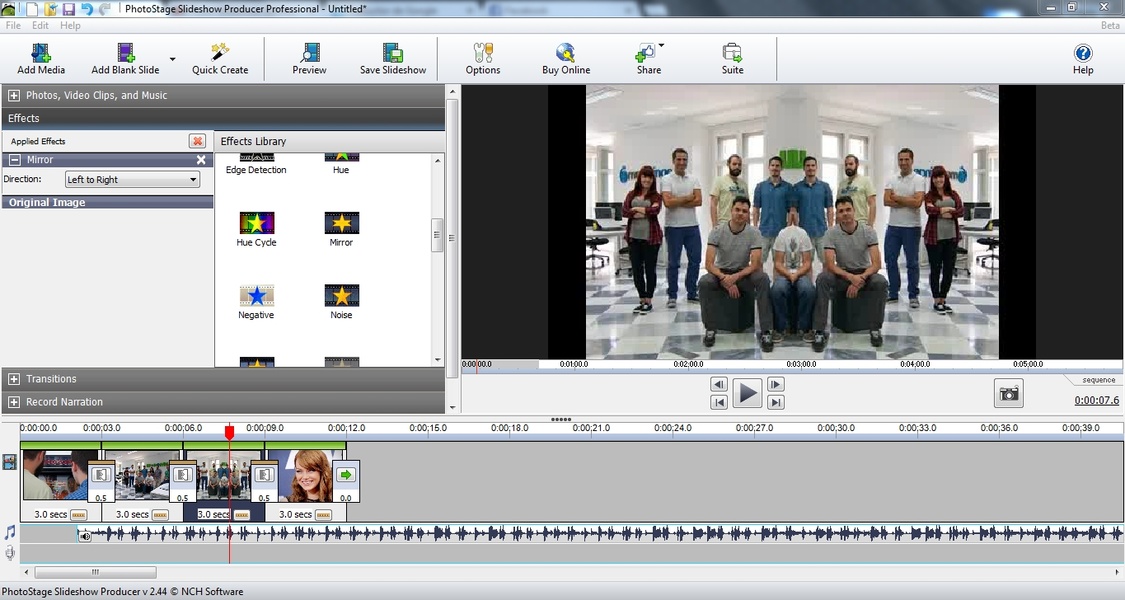Select the Negative effect in Effects Library
Viewport: 1125px width, 600px height.
click(256, 296)
